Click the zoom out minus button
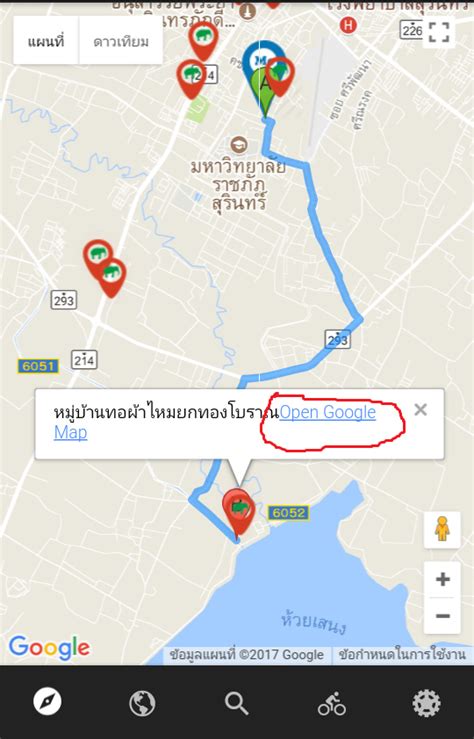Screen dimensions: 474x739 pyautogui.click(x=442, y=616)
